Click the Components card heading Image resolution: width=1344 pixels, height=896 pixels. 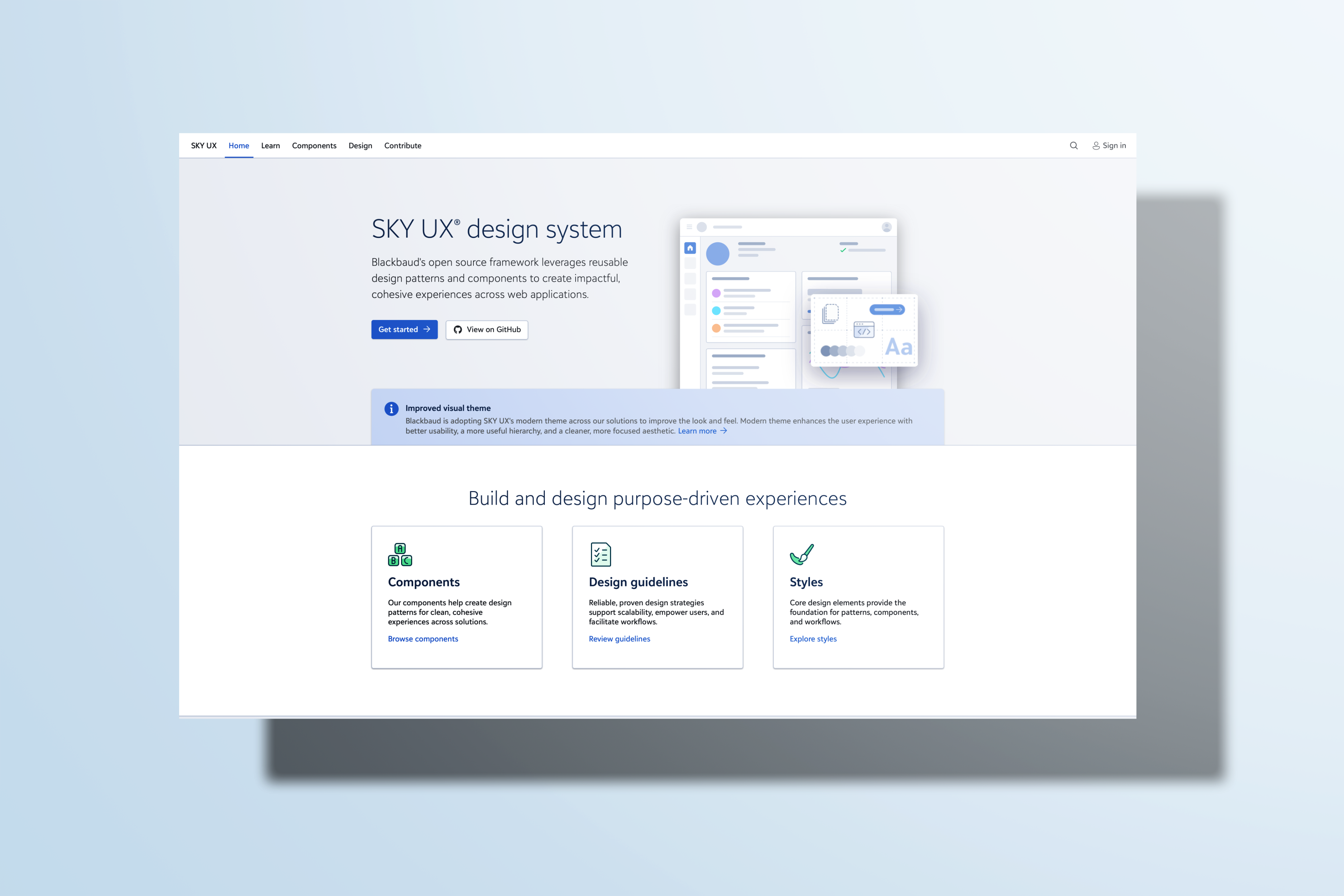[x=424, y=582]
